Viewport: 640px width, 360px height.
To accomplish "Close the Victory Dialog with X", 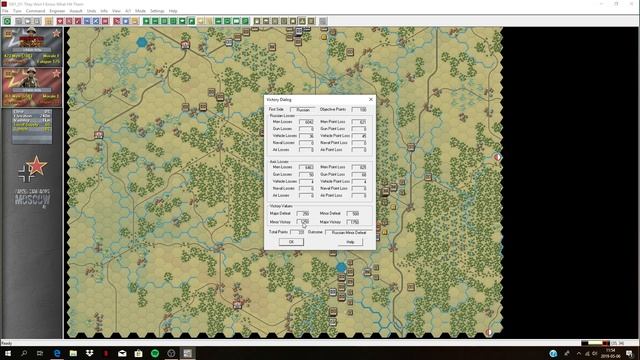I will point(371,99).
